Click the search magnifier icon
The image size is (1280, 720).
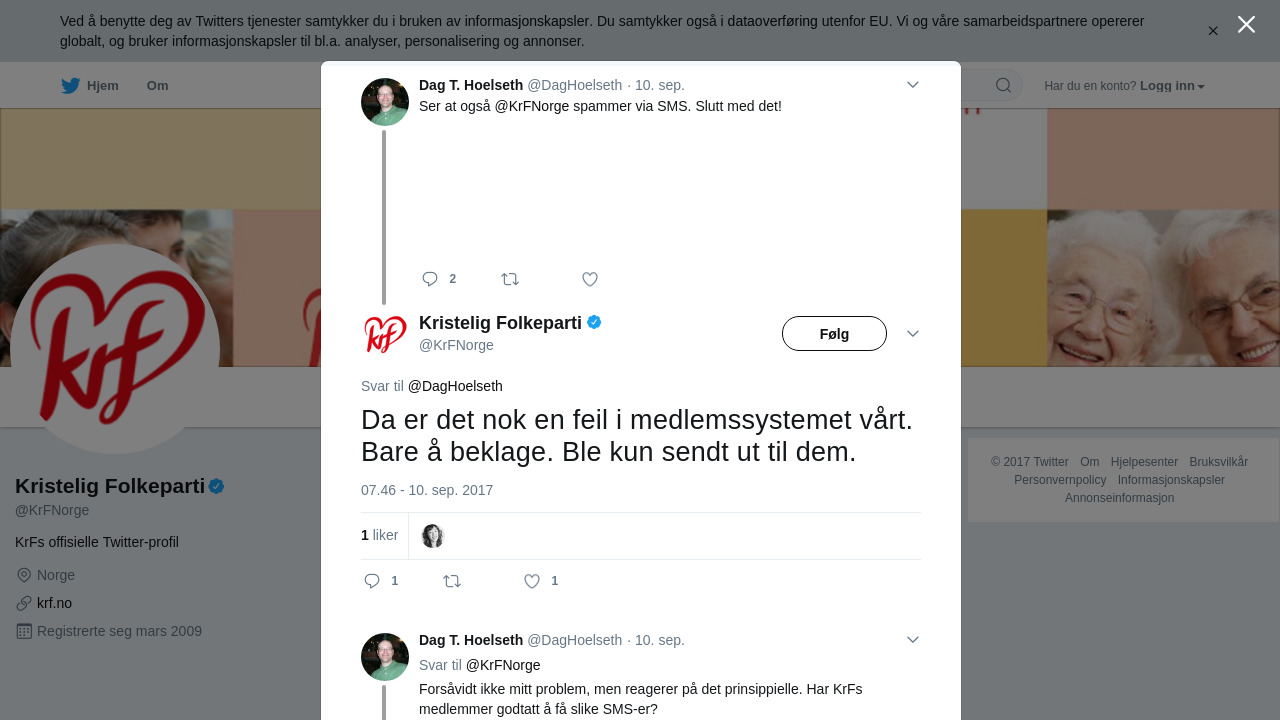1003,85
